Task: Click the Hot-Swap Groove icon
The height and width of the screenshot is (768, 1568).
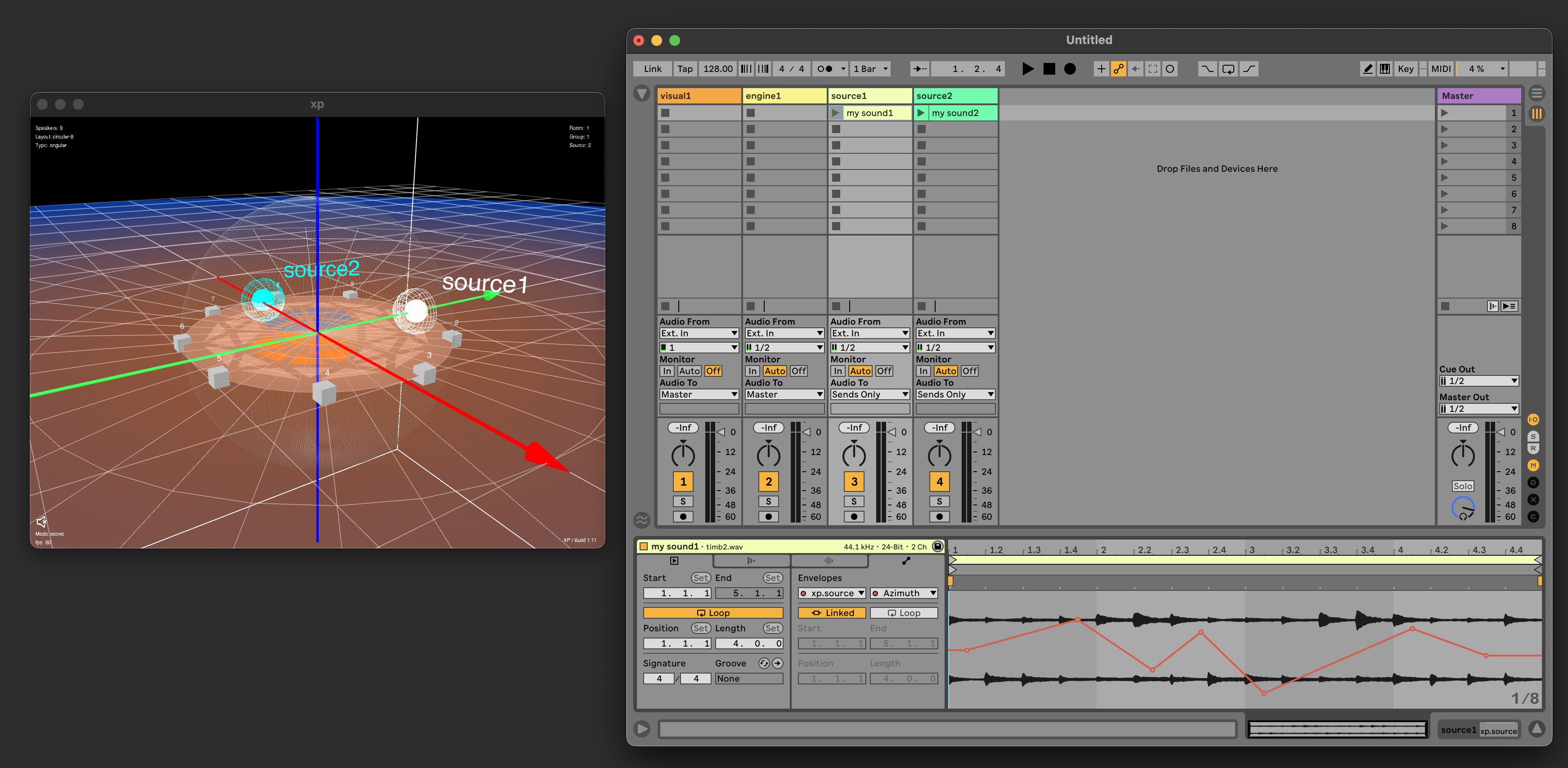Action: [764, 663]
